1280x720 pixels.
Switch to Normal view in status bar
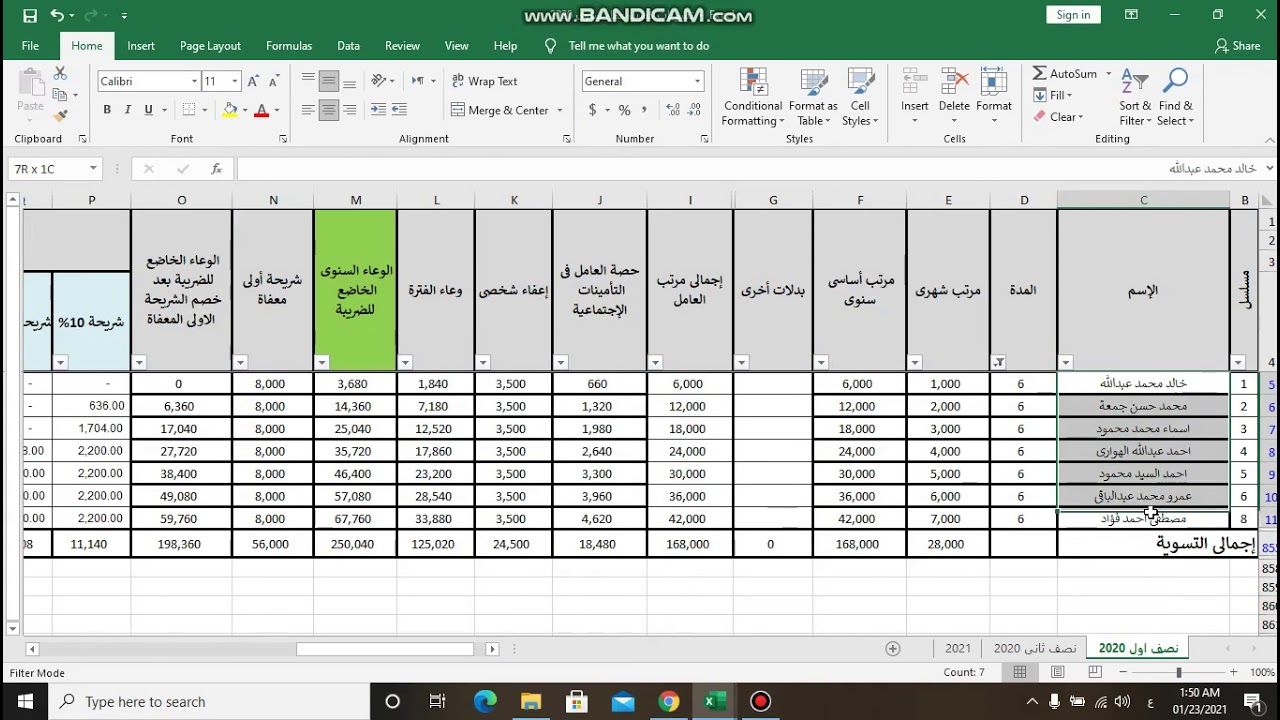1020,672
